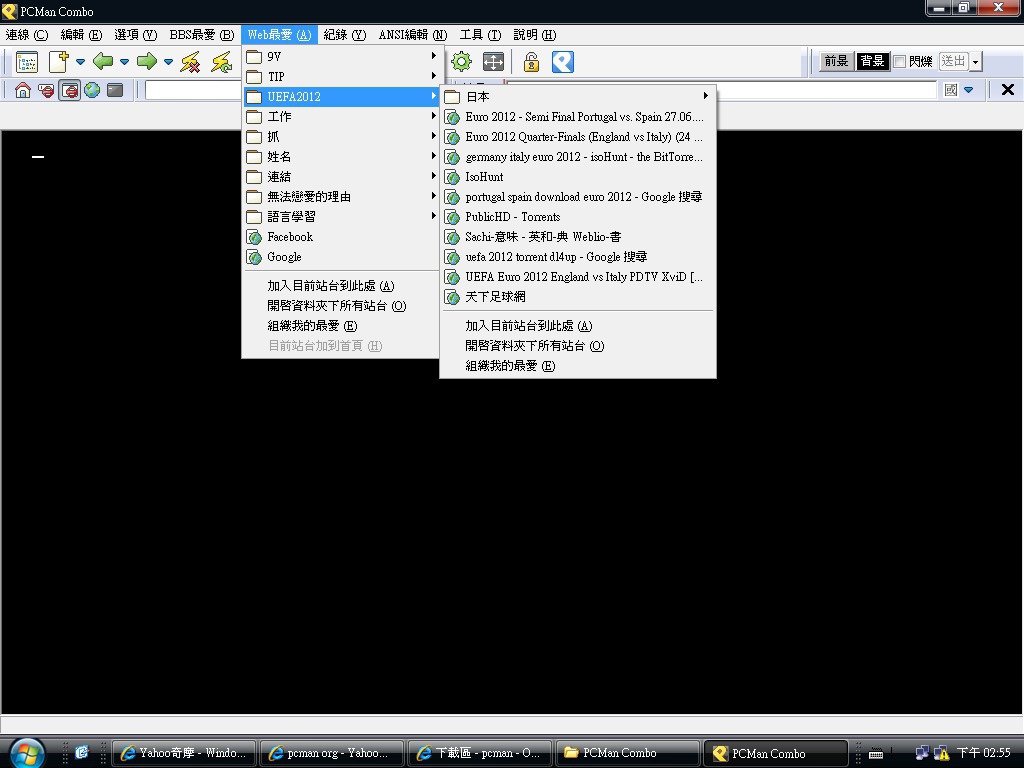Open the ANSI編輯 (N) menu
The image size is (1024, 768).
tap(413, 35)
